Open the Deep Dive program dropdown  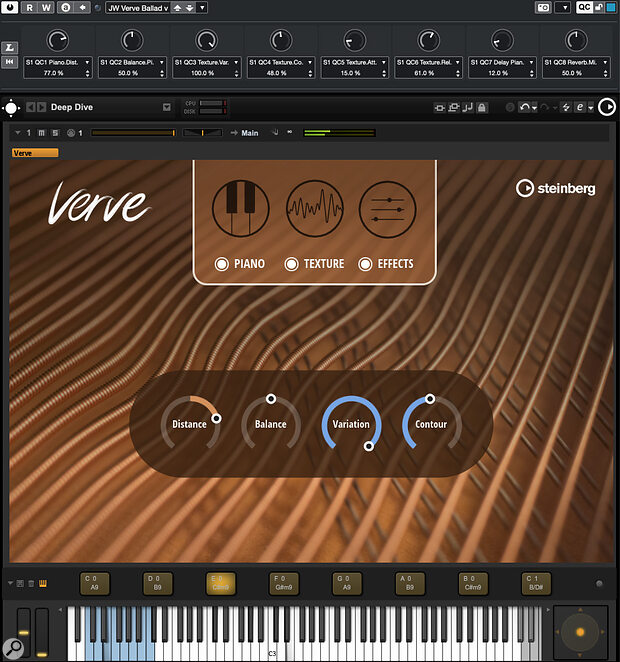(x=167, y=107)
